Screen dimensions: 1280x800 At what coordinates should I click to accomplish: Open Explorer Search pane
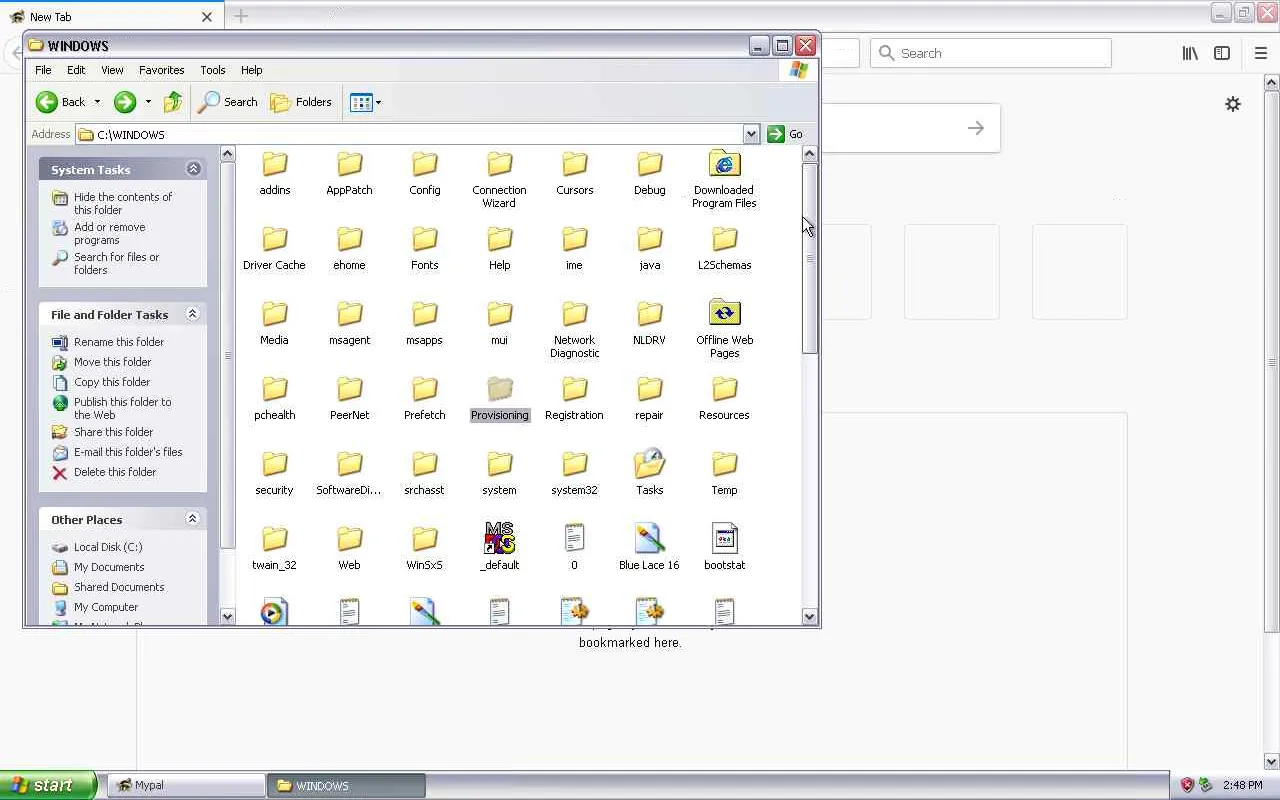[228, 102]
